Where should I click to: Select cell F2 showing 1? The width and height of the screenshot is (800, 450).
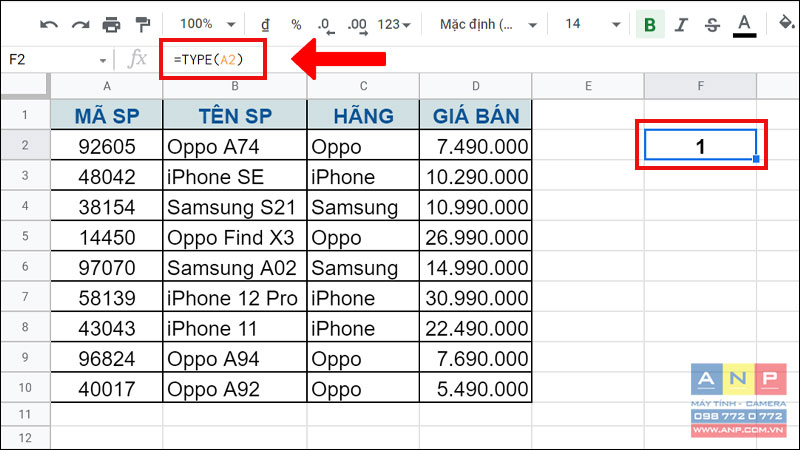click(701, 145)
